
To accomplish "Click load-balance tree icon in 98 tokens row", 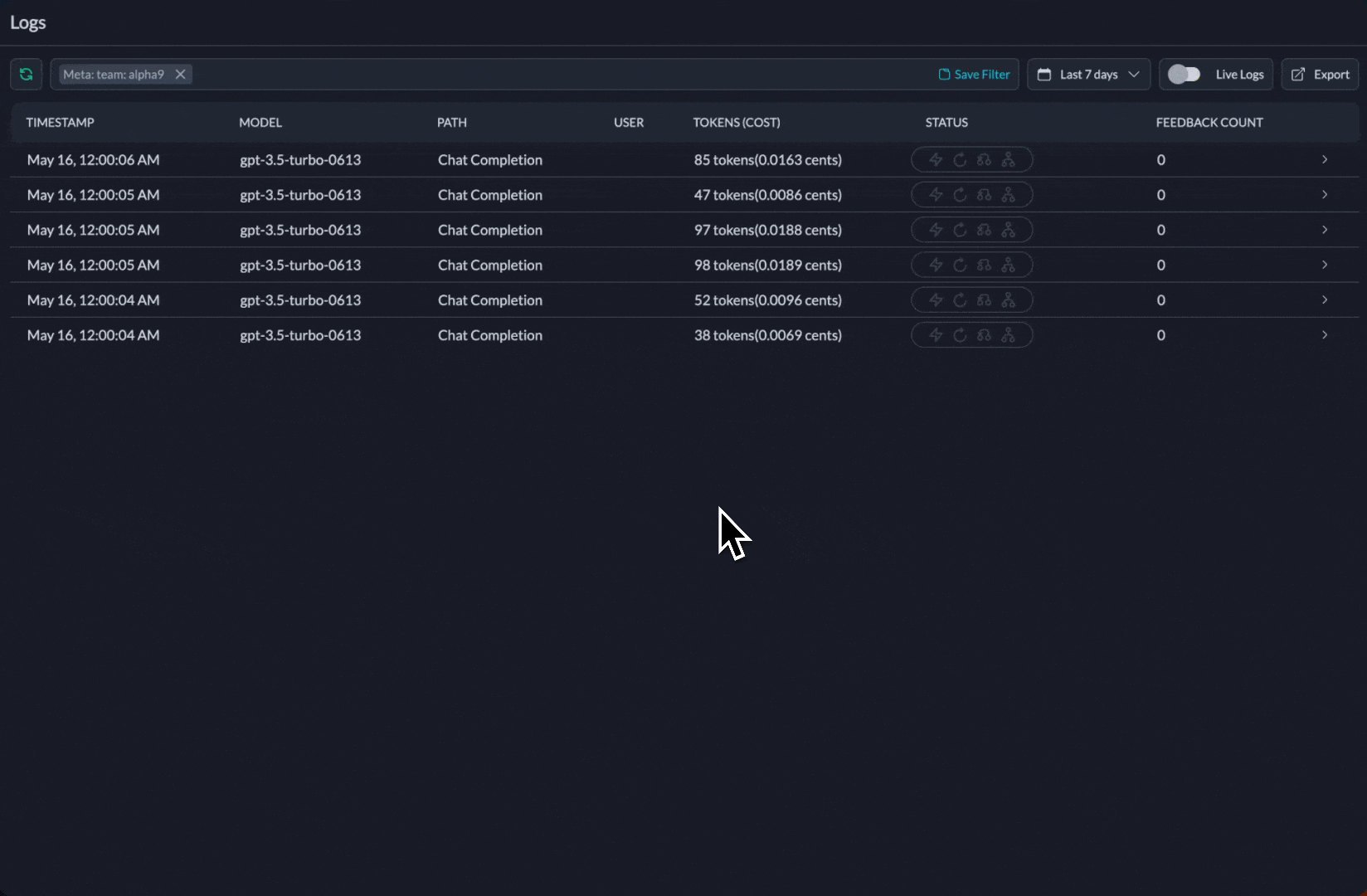I will pos(1008,265).
